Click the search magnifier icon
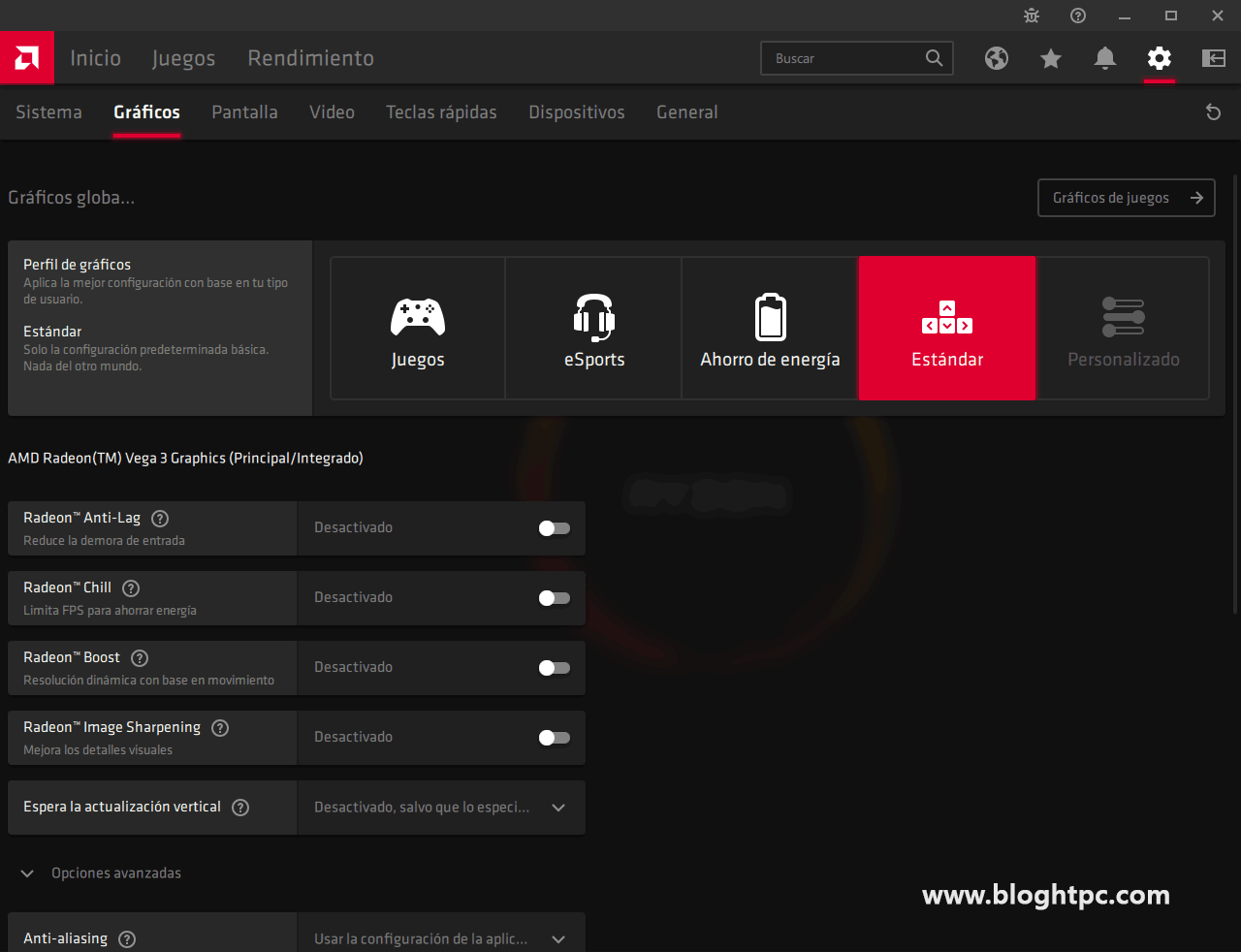The image size is (1241, 952). coord(934,58)
